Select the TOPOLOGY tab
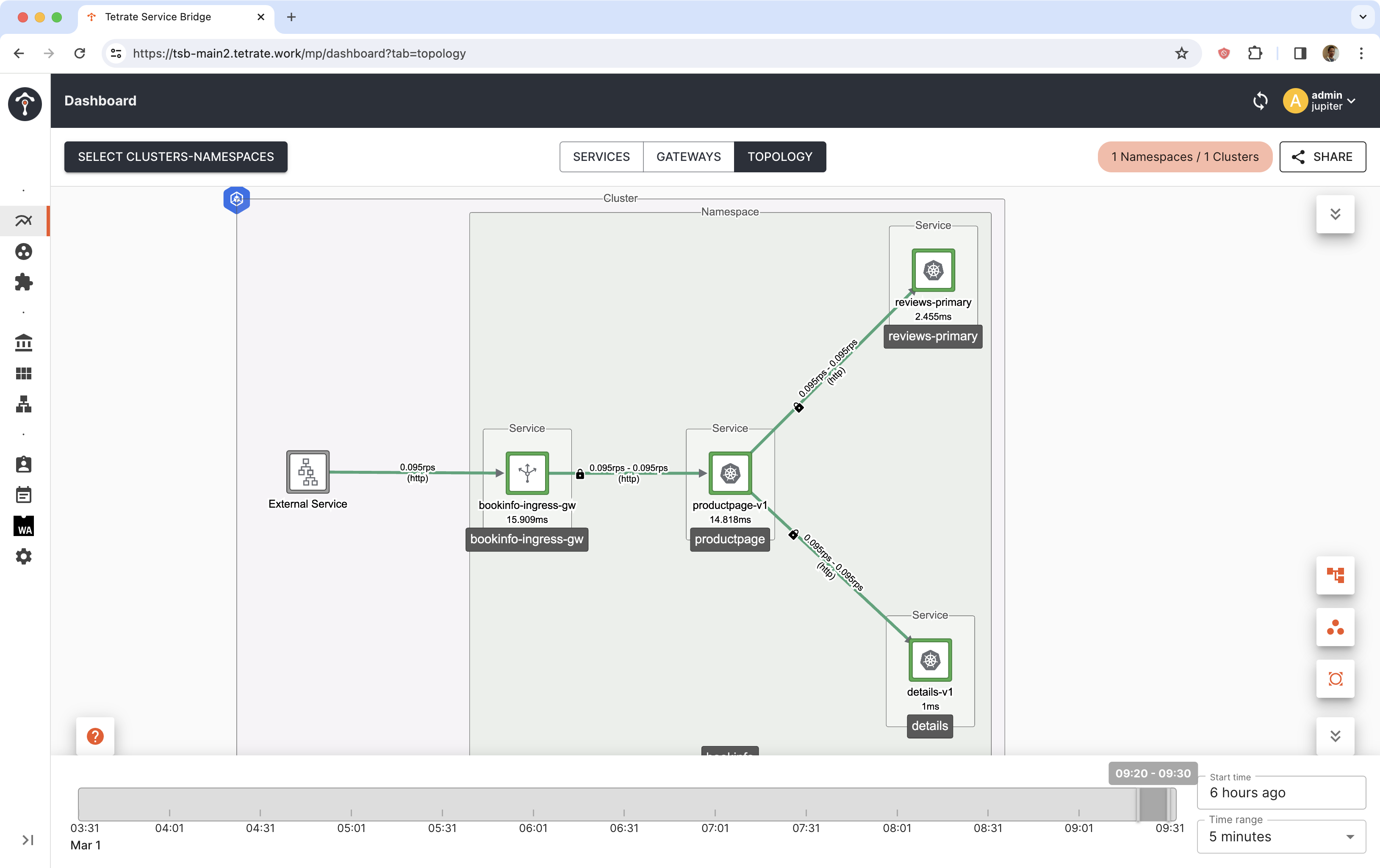Image resolution: width=1380 pixels, height=868 pixels. (780, 157)
